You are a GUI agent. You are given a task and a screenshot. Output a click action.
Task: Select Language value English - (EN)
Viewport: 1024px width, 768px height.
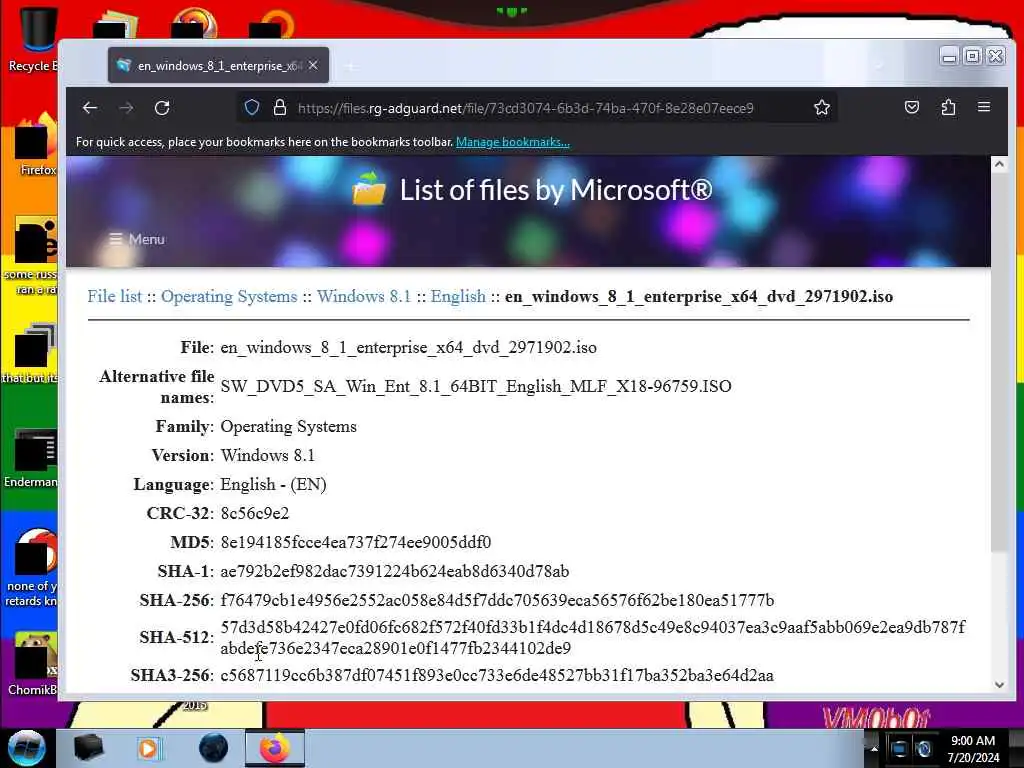click(x=274, y=485)
